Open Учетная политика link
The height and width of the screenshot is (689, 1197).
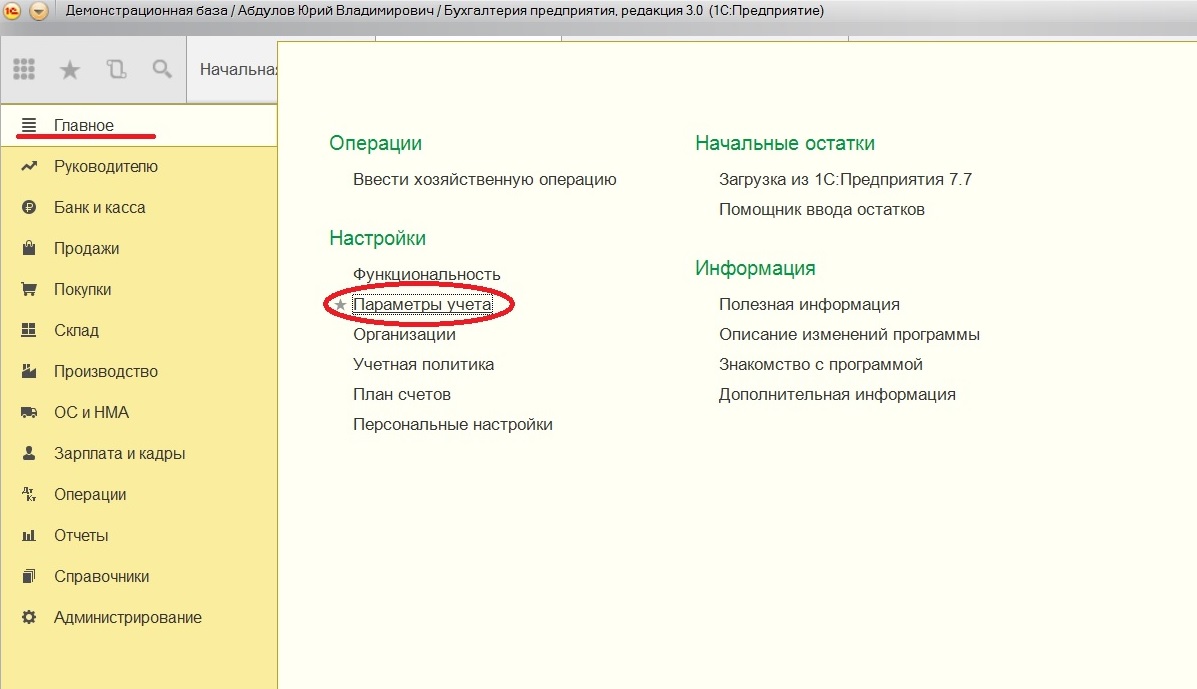click(424, 364)
